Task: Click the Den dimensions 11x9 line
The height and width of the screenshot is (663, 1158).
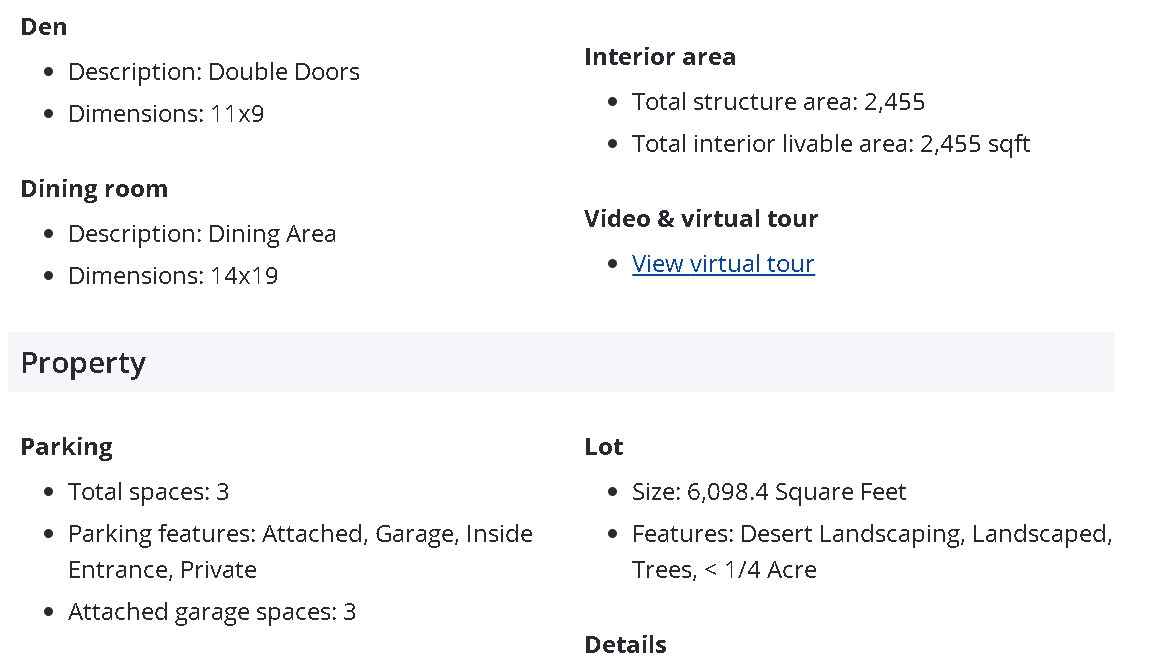Action: 166,114
